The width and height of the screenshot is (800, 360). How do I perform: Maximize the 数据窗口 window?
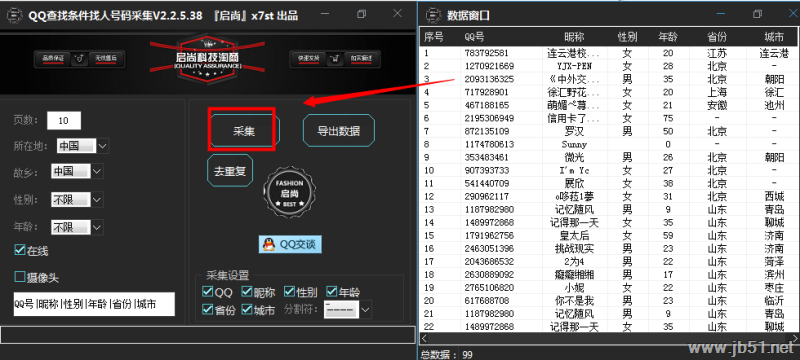click(x=757, y=14)
